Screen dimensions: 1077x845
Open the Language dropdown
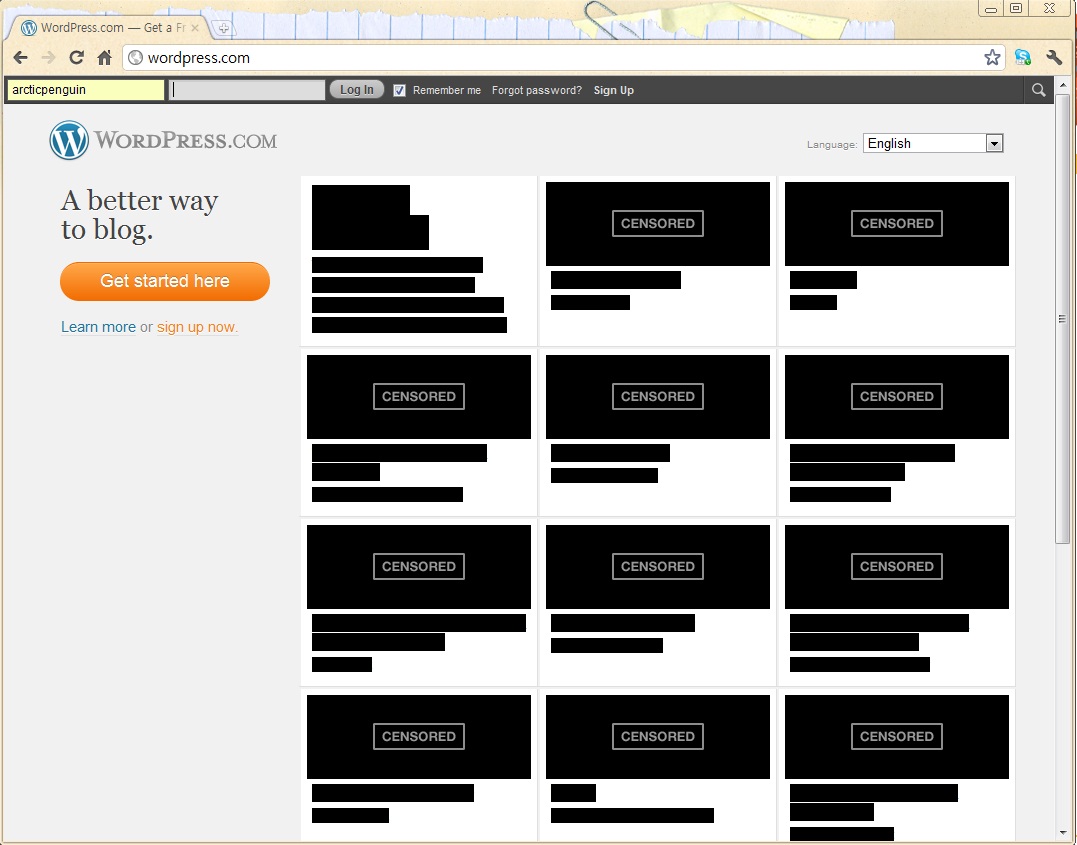tap(933, 143)
